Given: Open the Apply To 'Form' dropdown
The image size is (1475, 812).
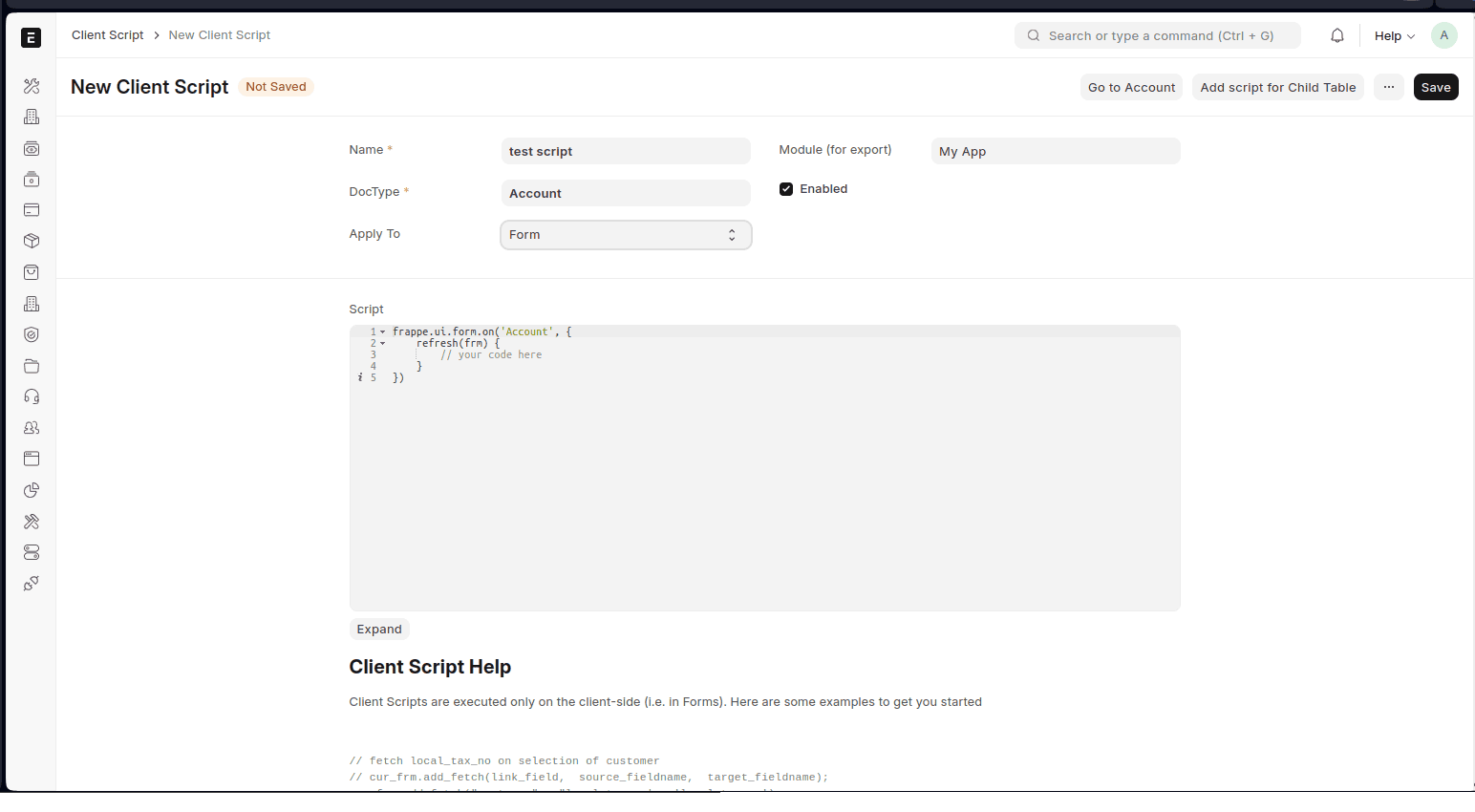Looking at the screenshot, I should click(626, 235).
